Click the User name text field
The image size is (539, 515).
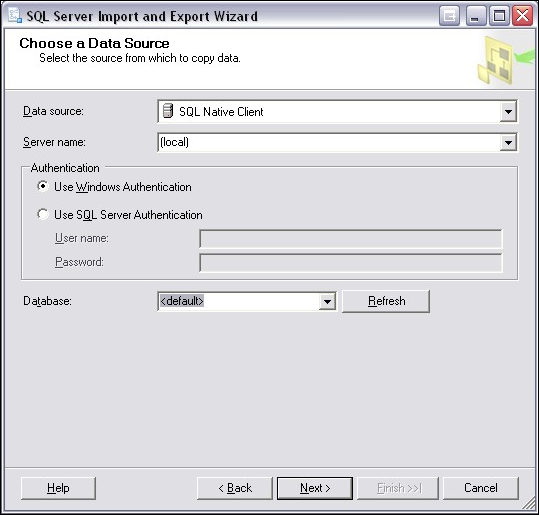coord(351,239)
